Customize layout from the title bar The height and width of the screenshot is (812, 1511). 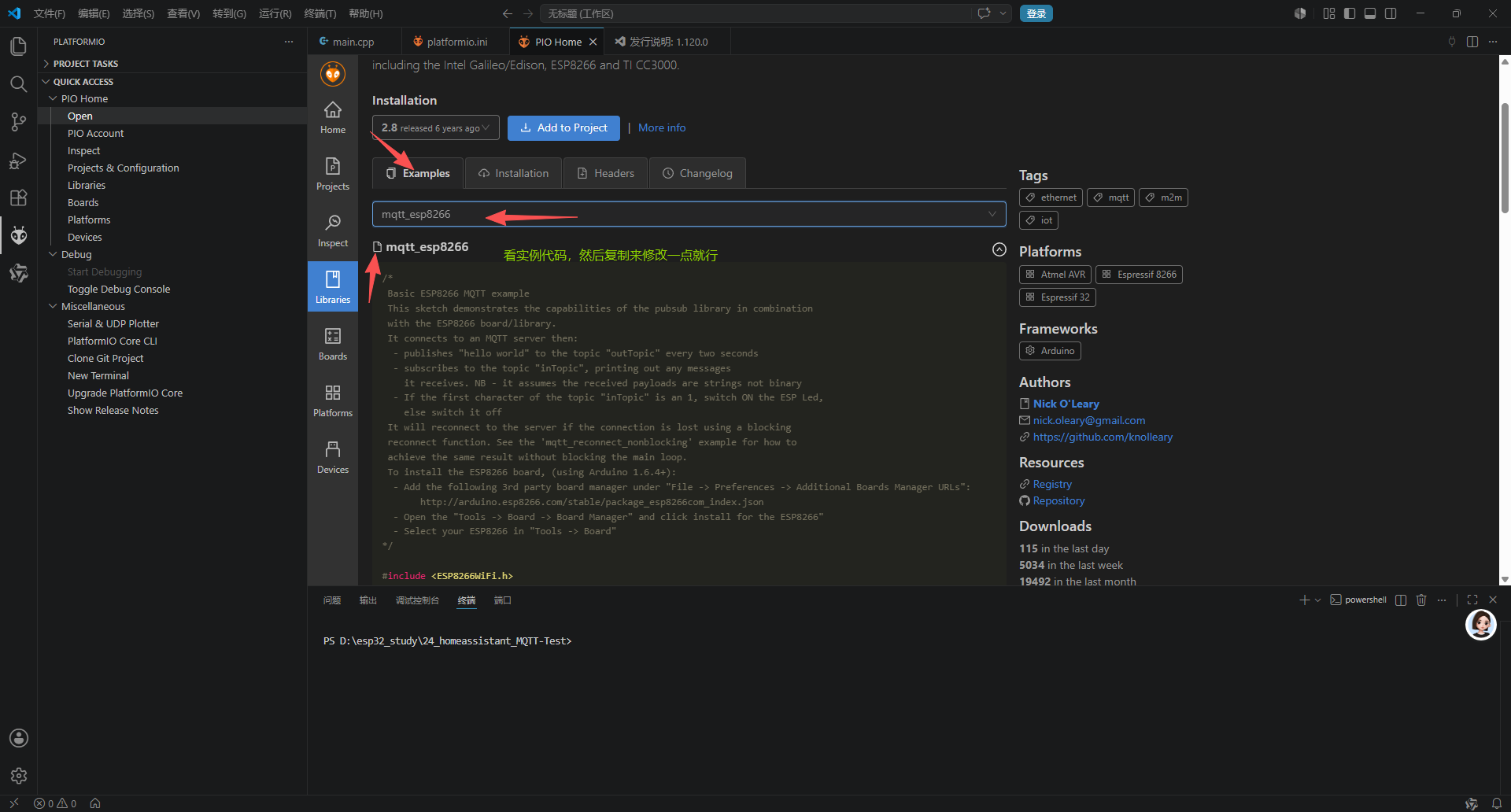[x=1329, y=13]
